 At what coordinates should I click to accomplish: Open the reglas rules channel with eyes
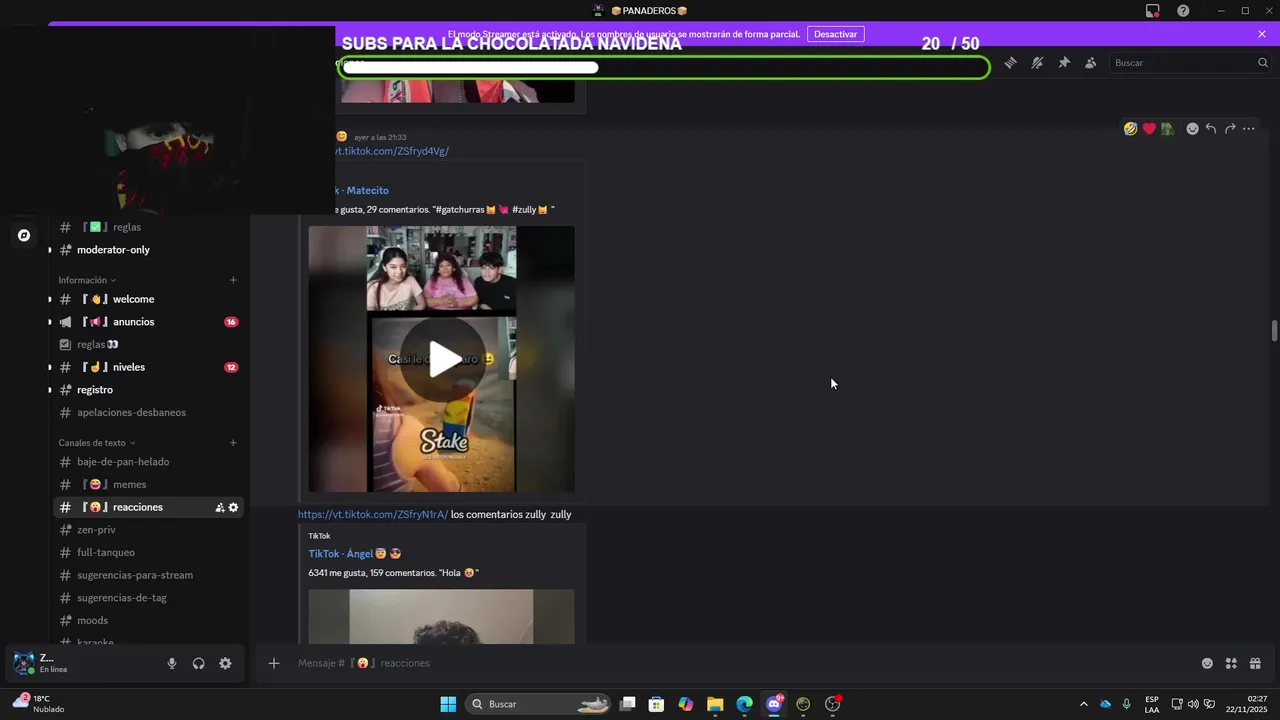tap(149, 344)
